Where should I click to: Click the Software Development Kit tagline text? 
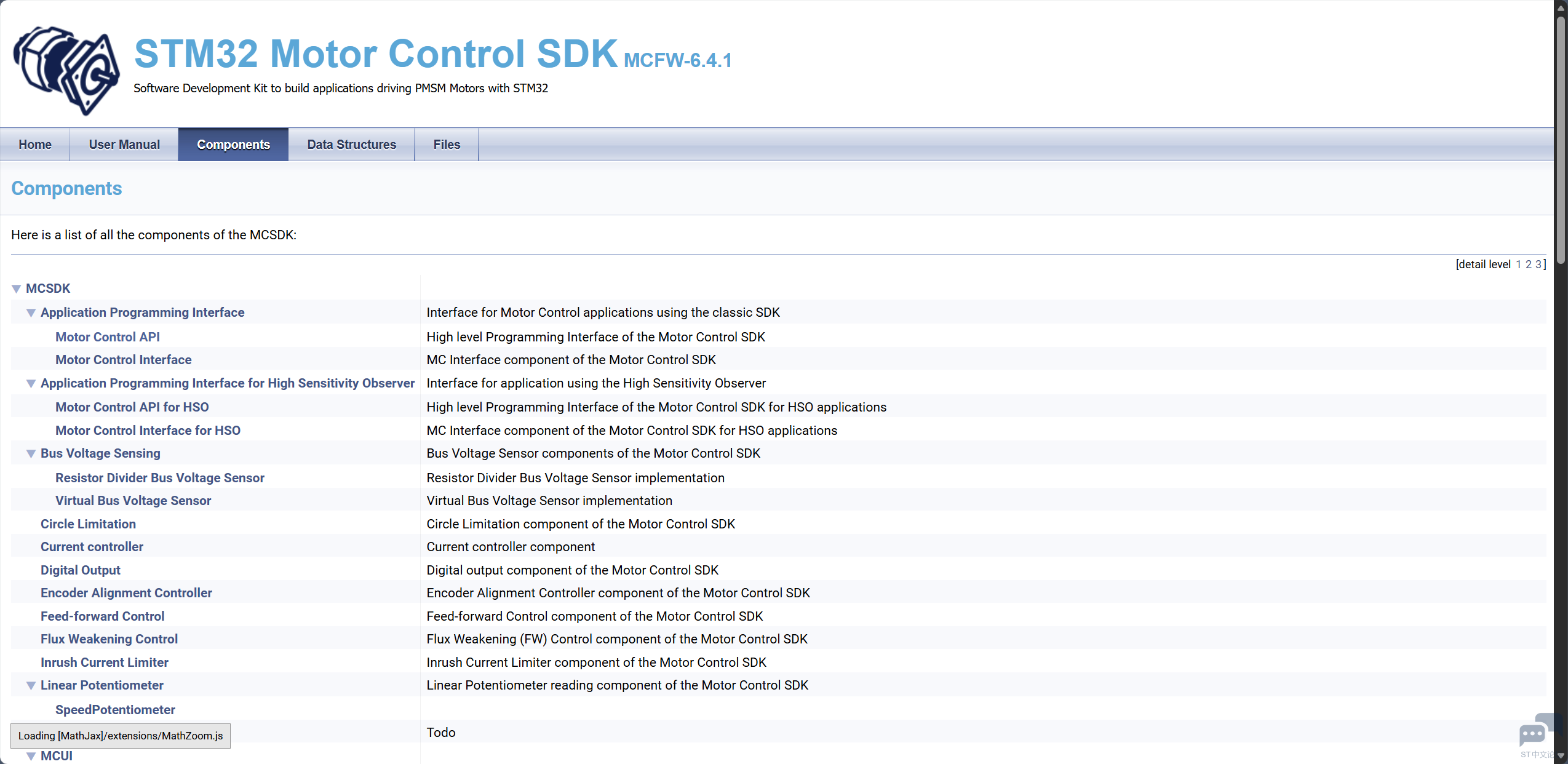tap(341, 88)
